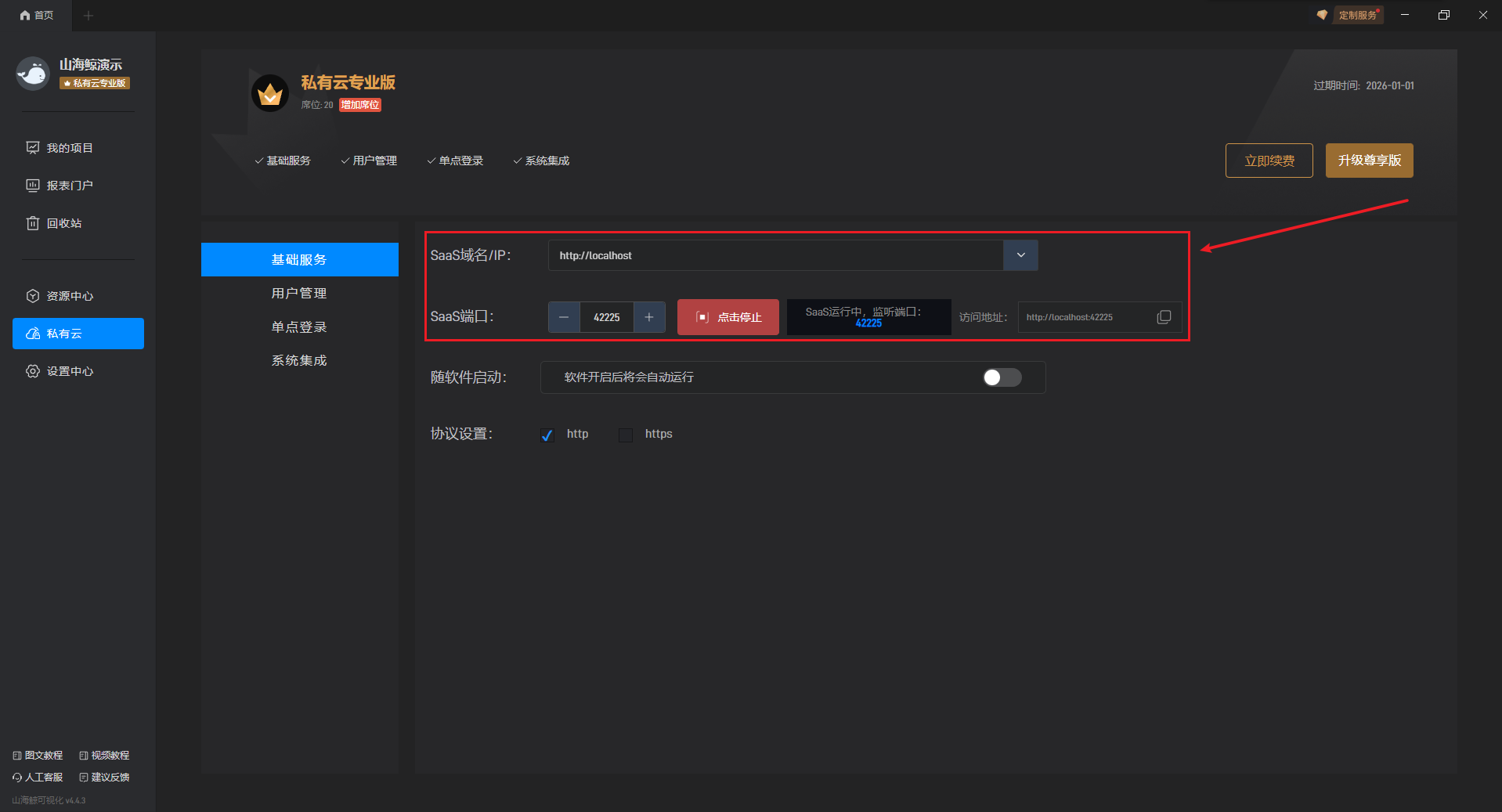Select 用户管理 section tab

(300, 293)
